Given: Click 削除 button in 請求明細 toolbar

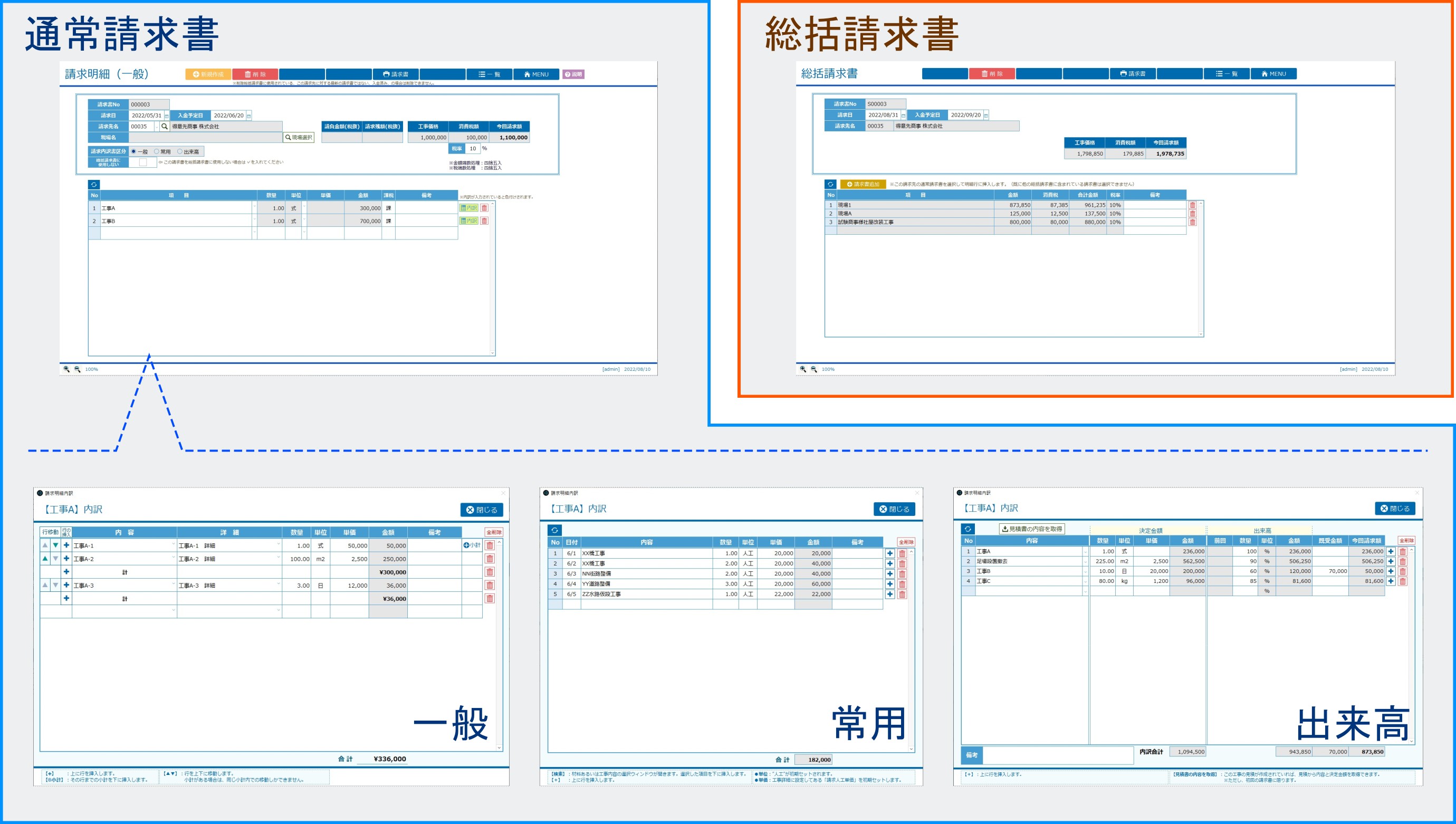Looking at the screenshot, I should click(255, 74).
